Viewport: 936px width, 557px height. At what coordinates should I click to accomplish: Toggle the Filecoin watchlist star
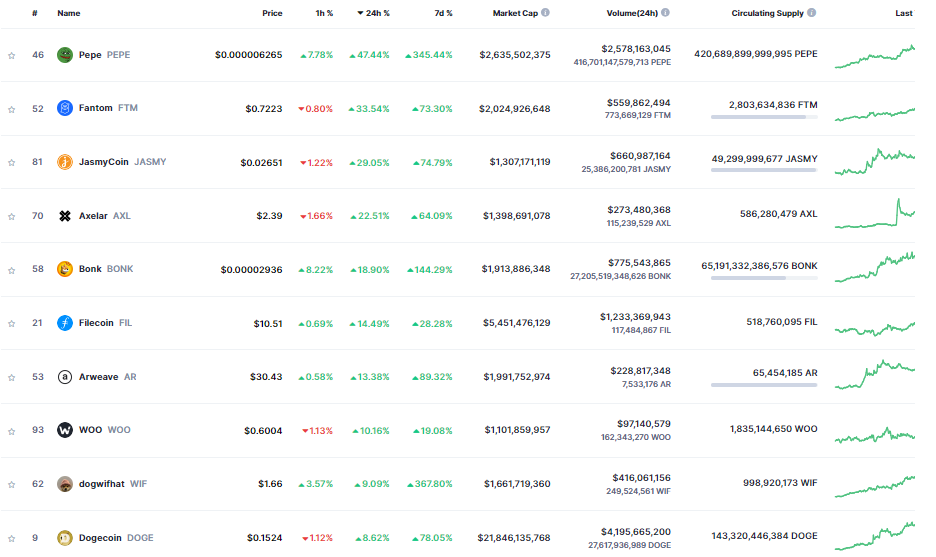(11, 324)
